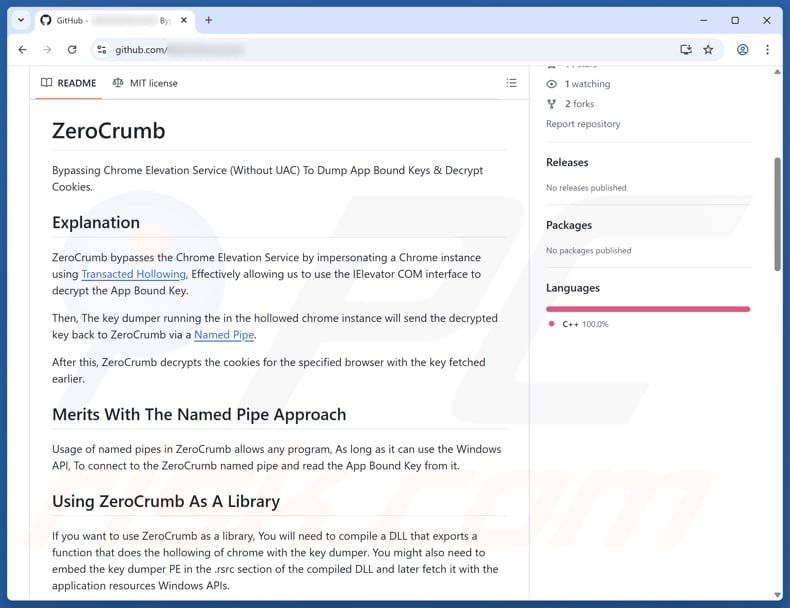View site information icon
Image resolution: width=790 pixels, height=608 pixels.
(102, 49)
